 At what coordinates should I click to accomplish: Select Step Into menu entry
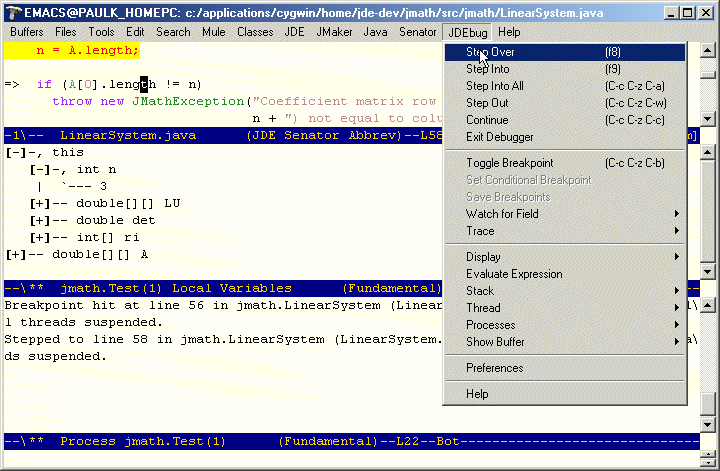coord(487,69)
